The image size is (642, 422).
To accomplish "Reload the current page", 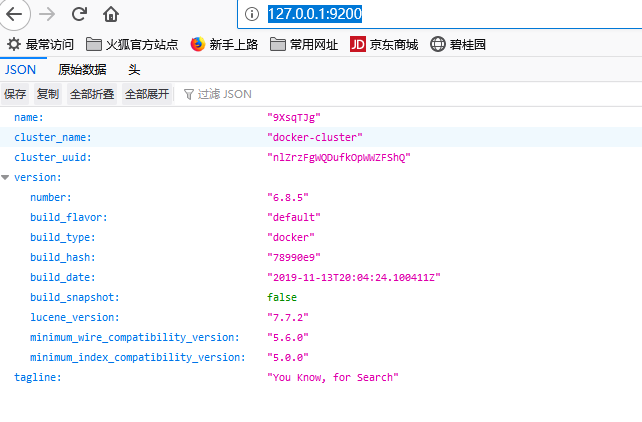I will point(79,14).
